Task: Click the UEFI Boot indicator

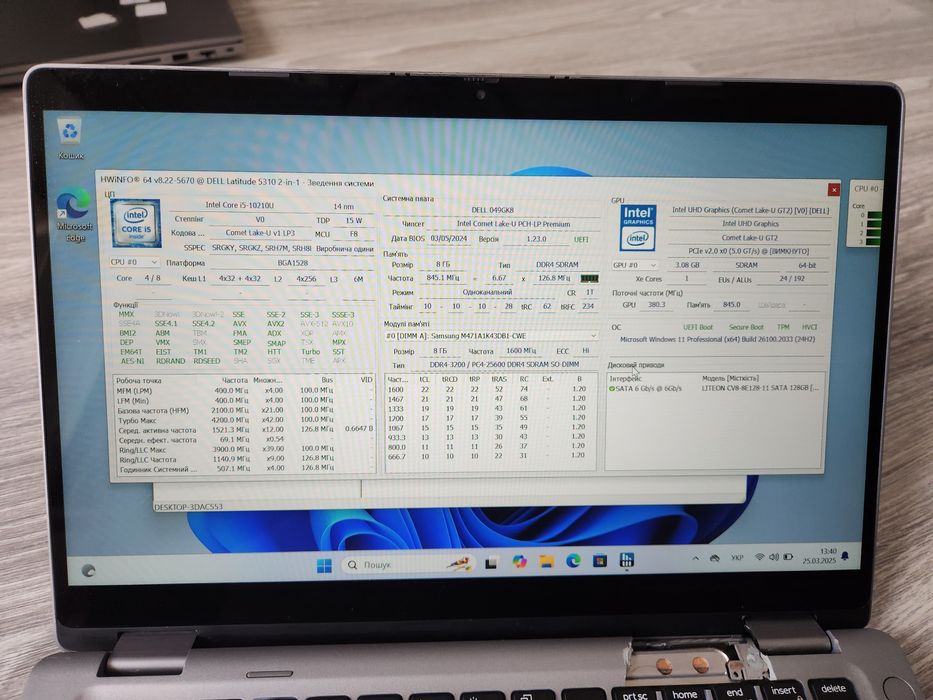Action: pos(697,327)
